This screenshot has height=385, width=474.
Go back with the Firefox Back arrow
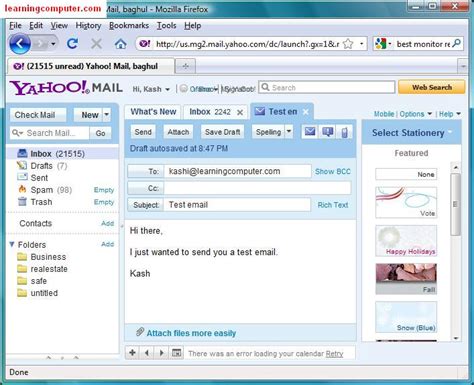(x=20, y=44)
